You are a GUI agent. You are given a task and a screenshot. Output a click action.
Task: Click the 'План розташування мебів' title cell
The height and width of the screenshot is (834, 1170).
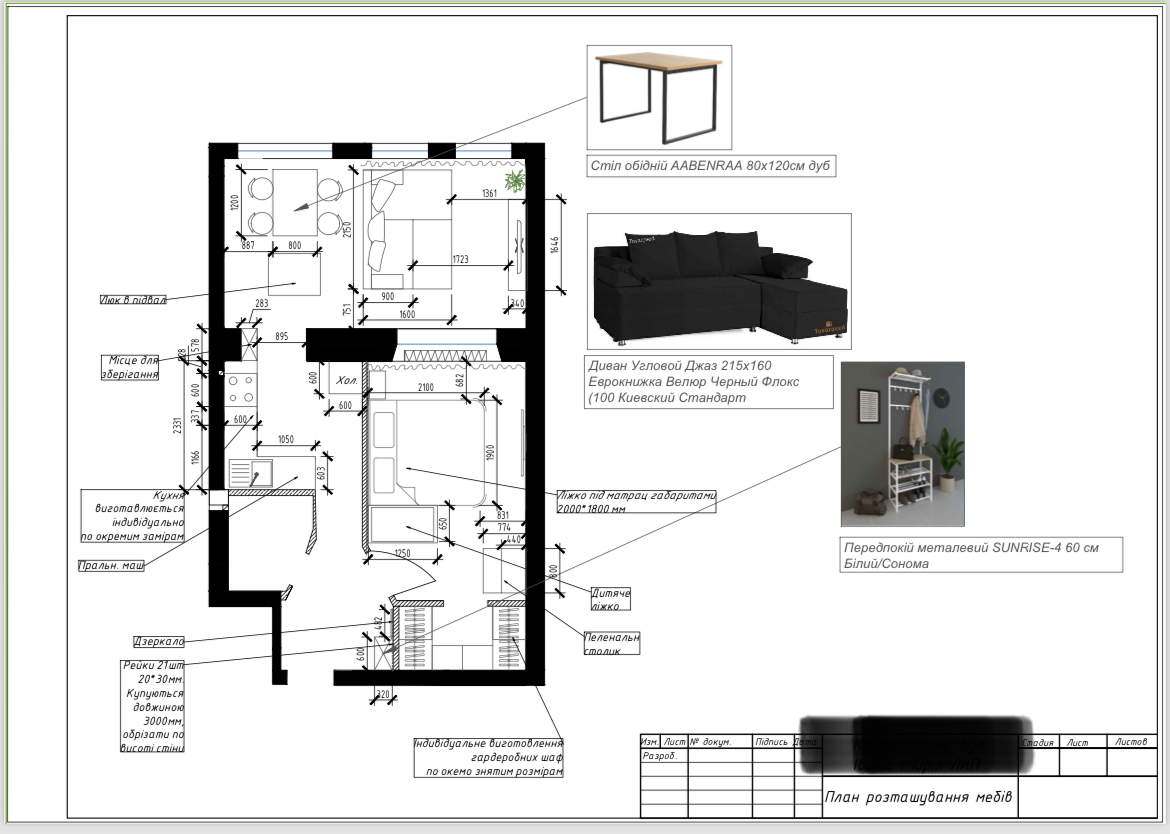click(919, 797)
